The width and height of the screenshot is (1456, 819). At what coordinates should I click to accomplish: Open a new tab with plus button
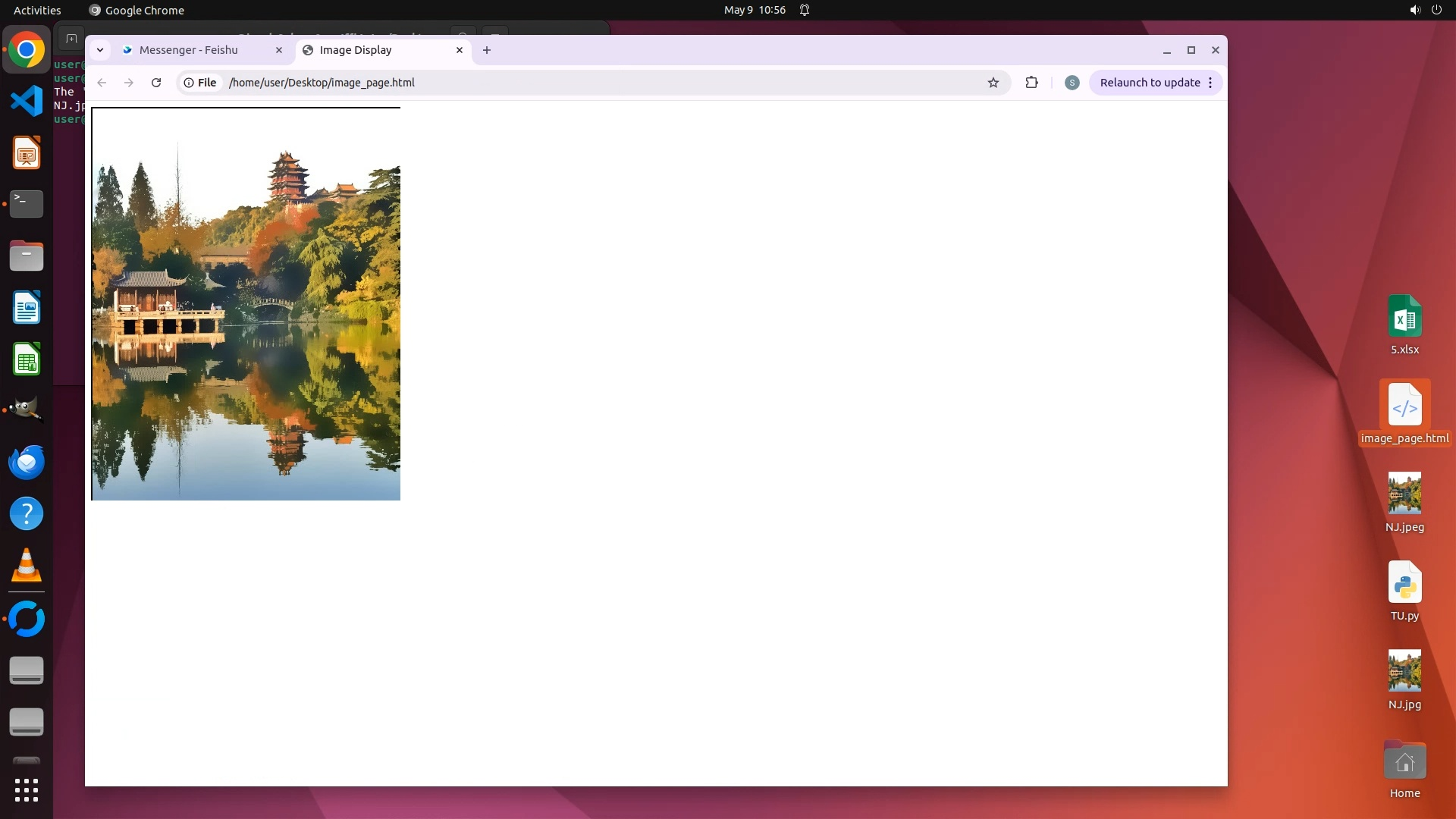click(x=487, y=50)
